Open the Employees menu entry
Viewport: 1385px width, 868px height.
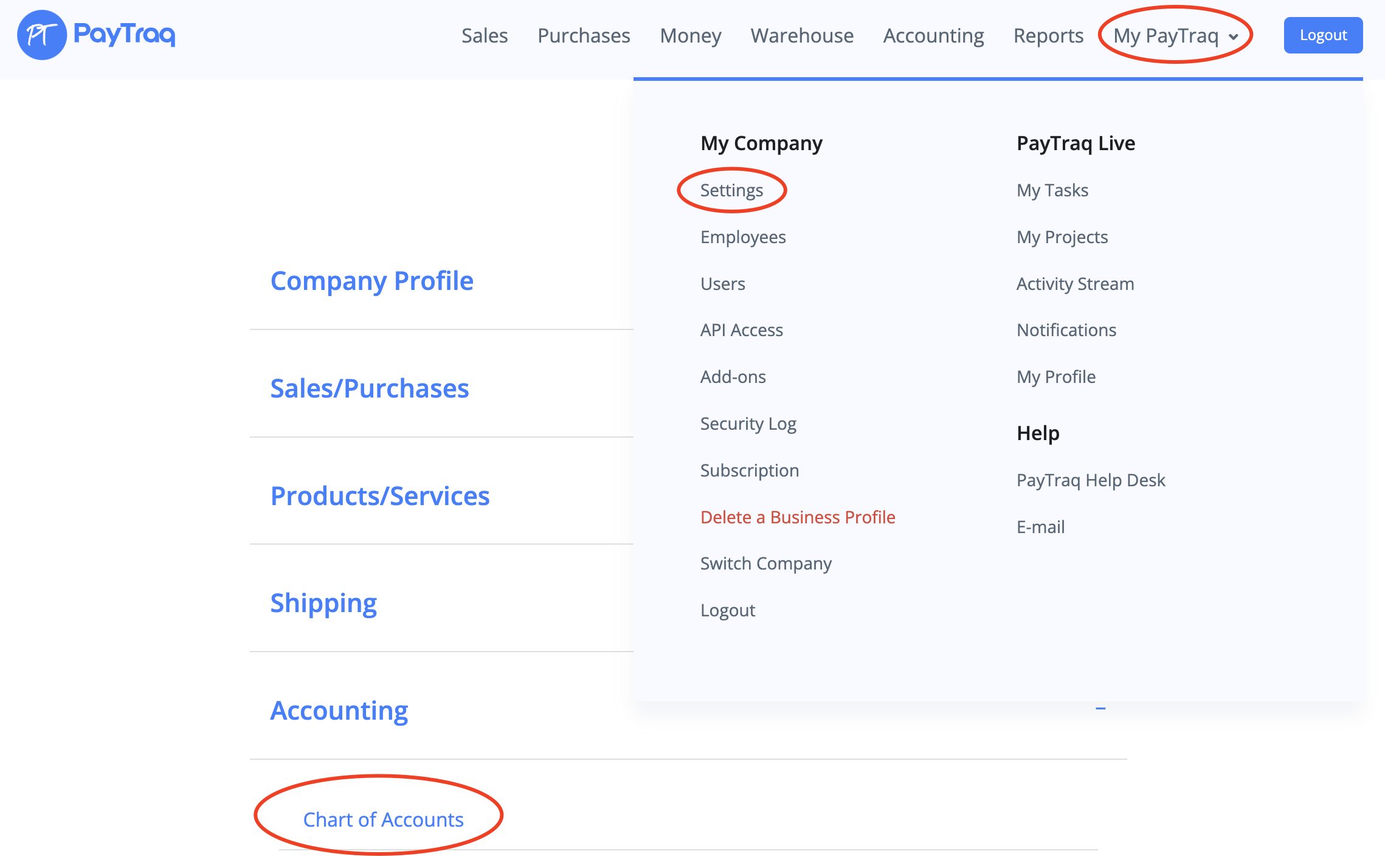[x=742, y=237]
